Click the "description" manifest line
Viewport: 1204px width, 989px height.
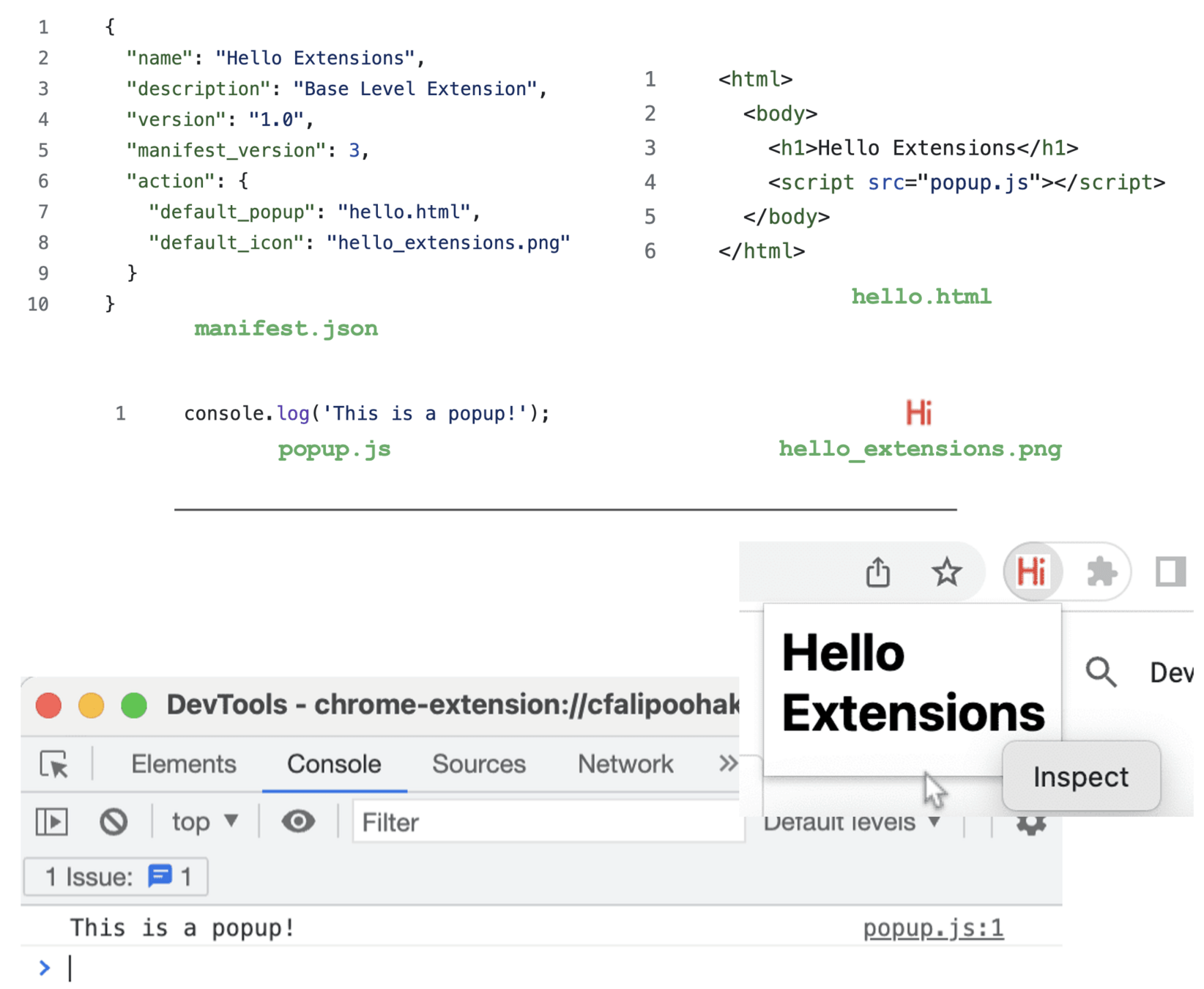coord(337,89)
